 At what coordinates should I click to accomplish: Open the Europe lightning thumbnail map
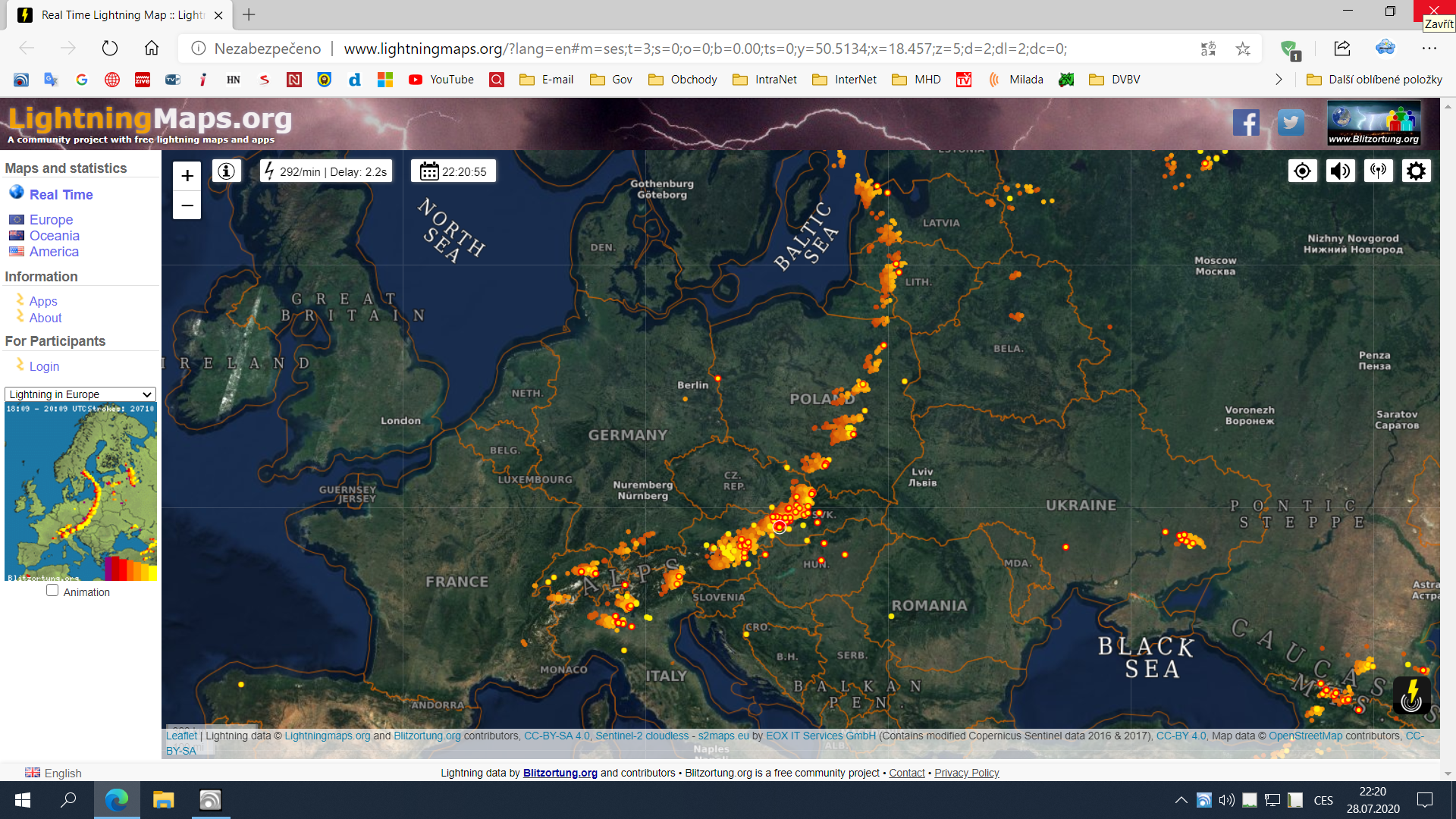80,491
